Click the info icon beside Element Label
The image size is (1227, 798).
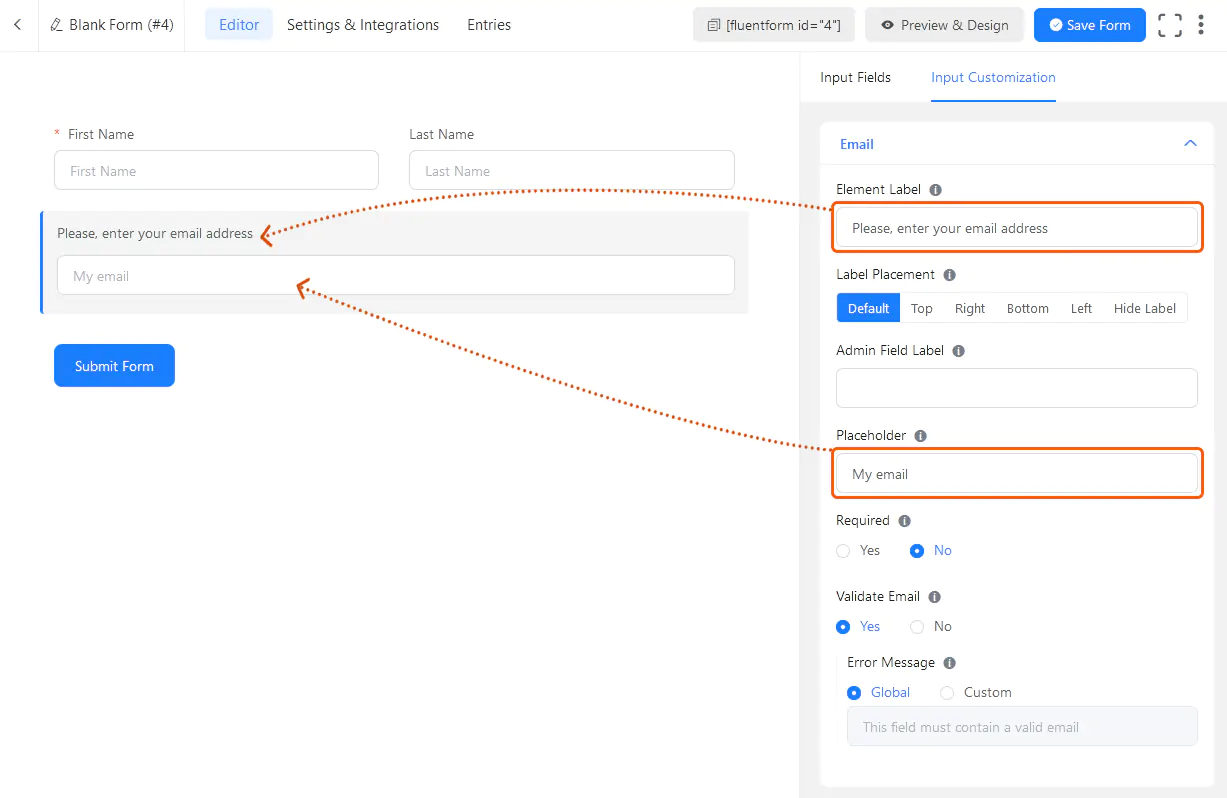934,189
